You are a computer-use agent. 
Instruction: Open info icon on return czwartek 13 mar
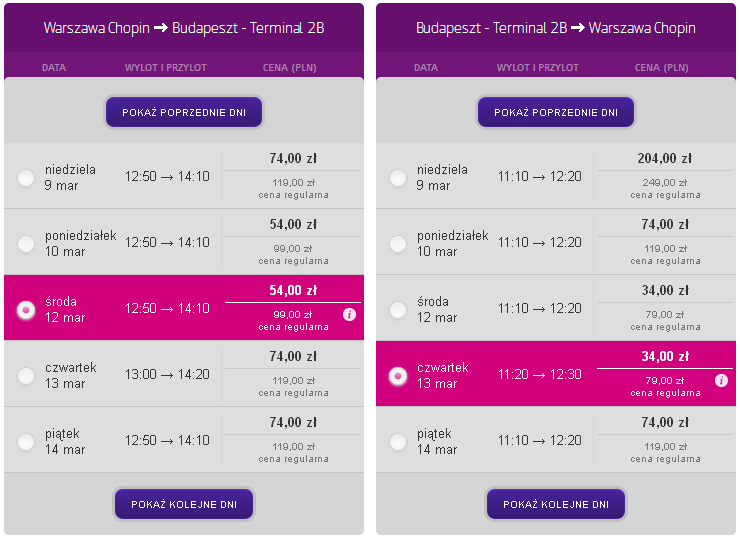coord(721,381)
